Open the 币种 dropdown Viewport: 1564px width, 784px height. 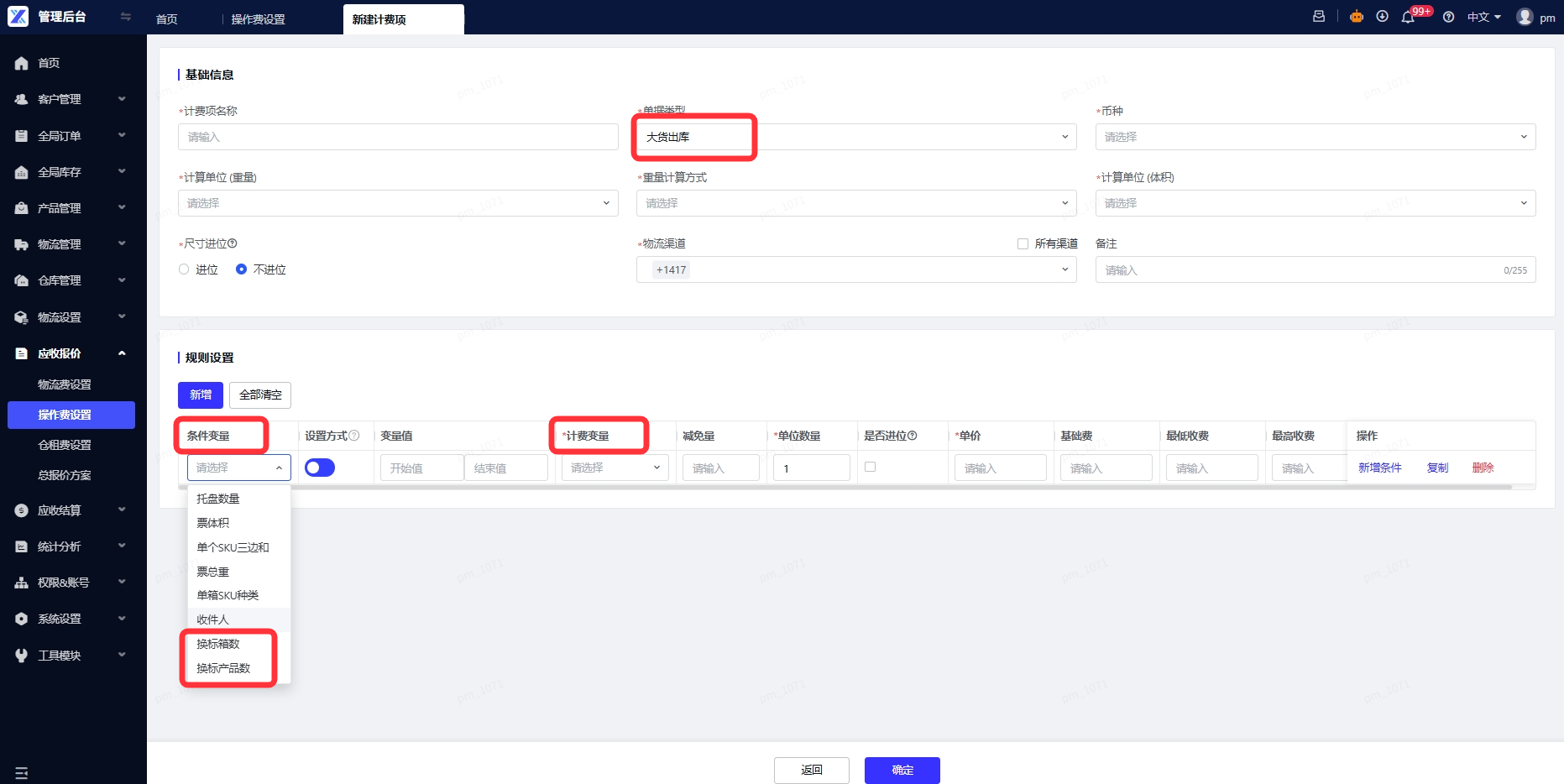1315,137
